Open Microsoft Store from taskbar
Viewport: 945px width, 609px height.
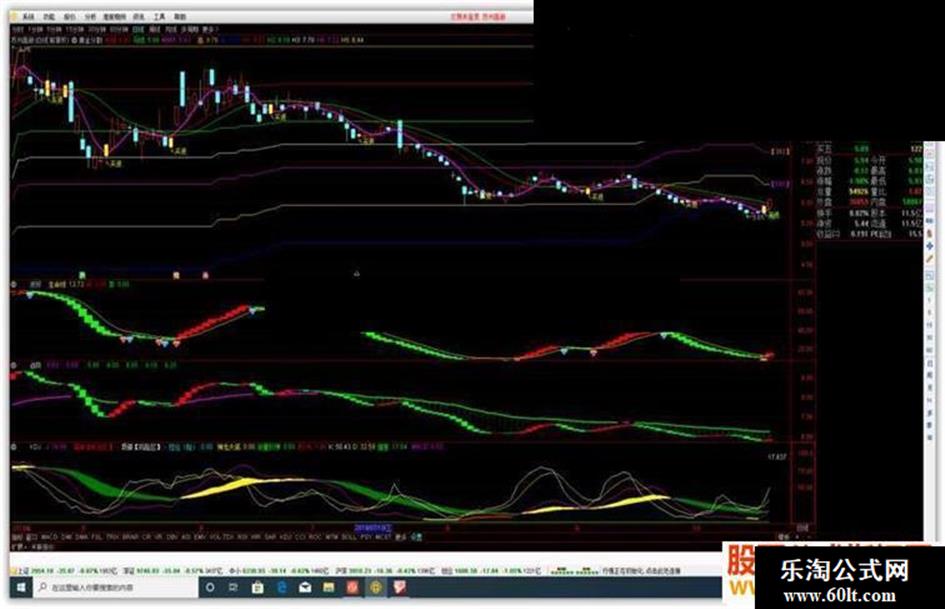[x=258, y=587]
